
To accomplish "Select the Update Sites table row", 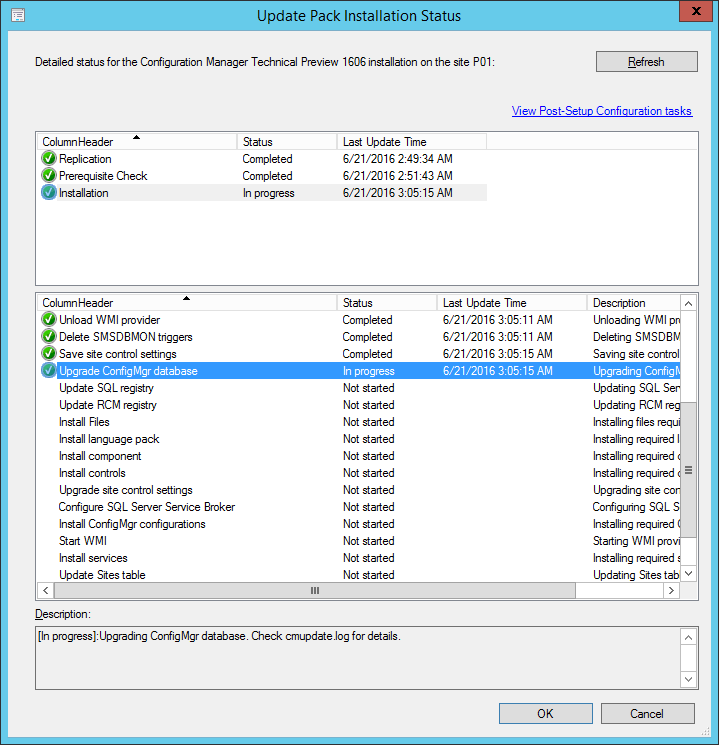I will point(359,574).
